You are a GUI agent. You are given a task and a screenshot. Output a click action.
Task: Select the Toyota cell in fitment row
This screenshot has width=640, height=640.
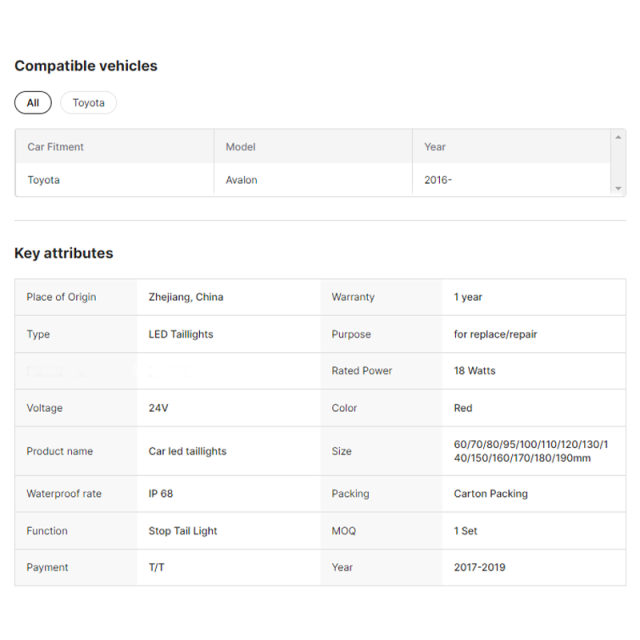44,180
